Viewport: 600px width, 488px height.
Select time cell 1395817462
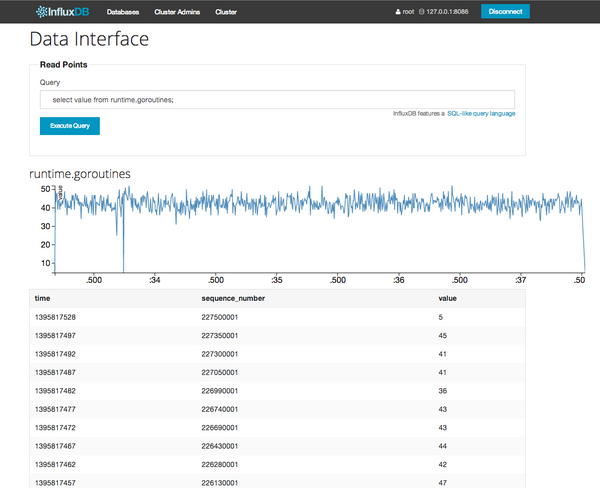[55, 464]
